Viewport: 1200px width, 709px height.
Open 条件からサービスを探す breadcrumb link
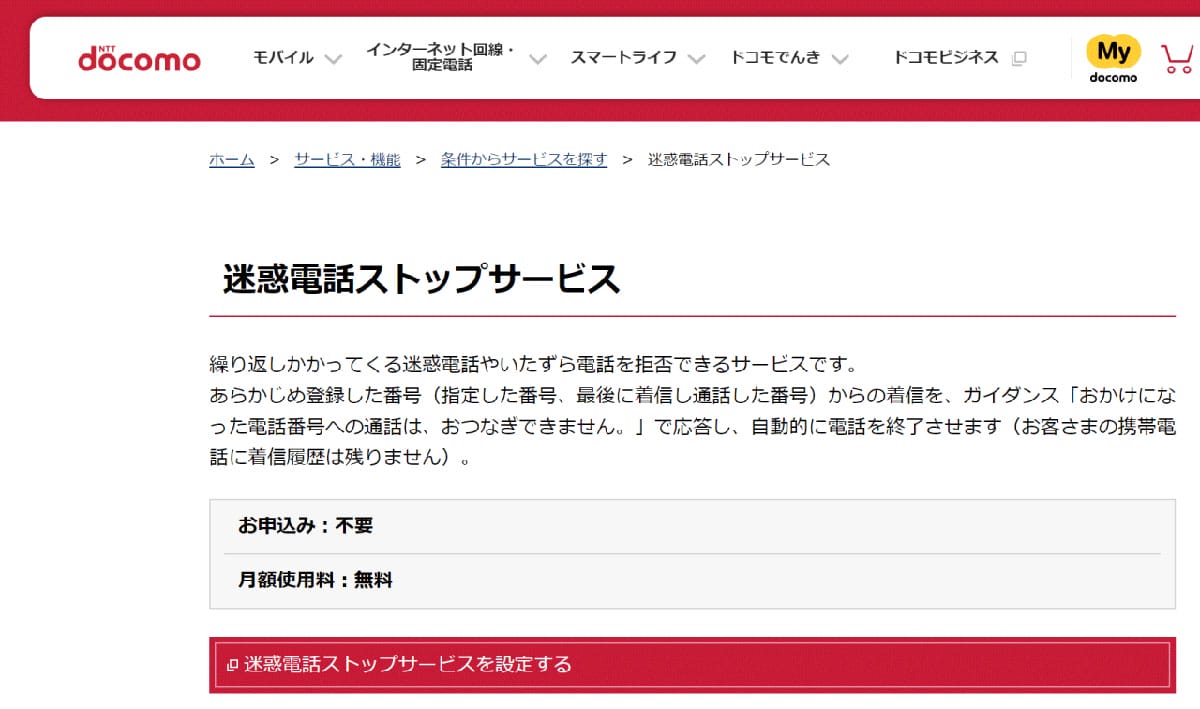click(524, 160)
